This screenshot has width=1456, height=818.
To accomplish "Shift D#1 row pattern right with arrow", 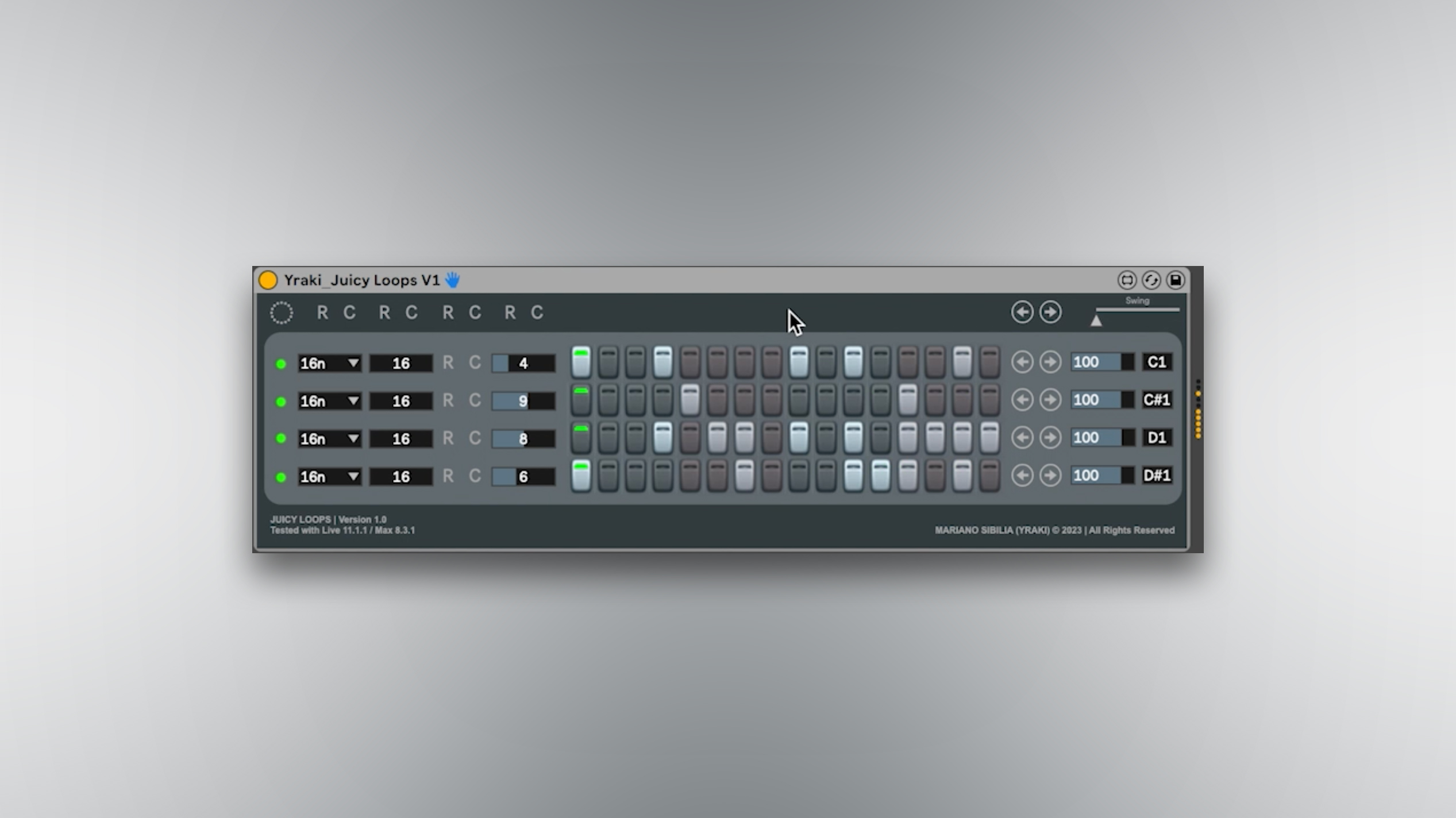I will [x=1050, y=476].
